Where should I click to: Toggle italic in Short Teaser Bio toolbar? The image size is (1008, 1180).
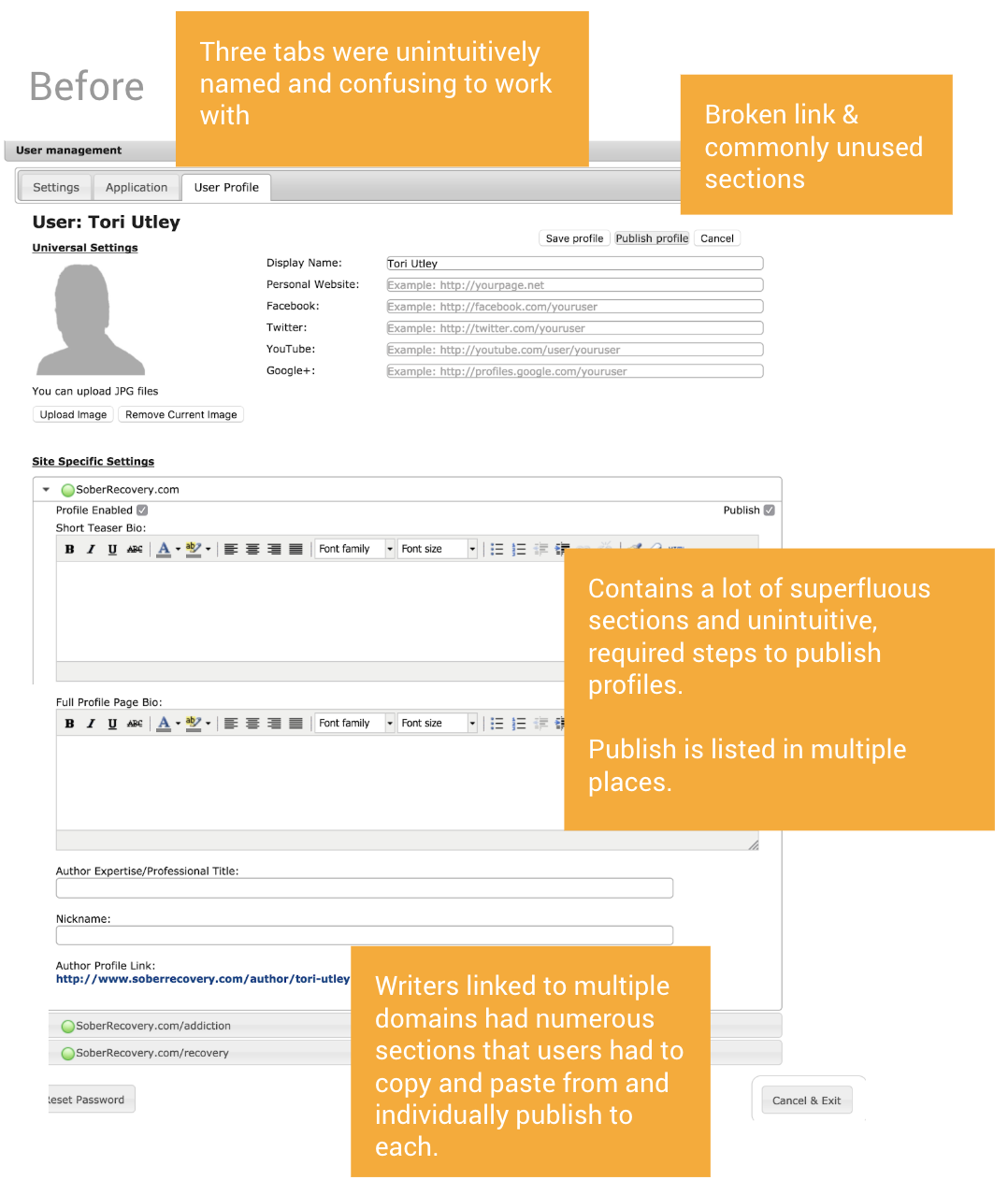pos(91,550)
